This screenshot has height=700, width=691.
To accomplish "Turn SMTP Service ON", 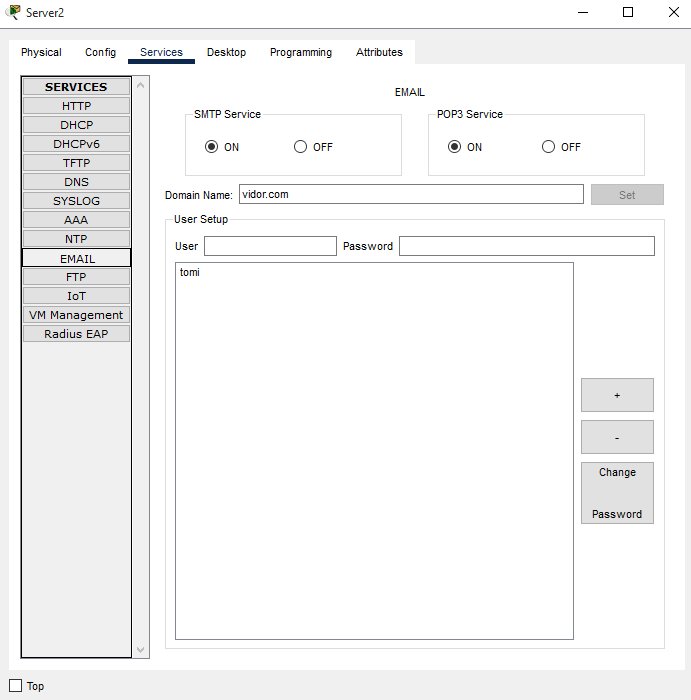I will click(211, 147).
